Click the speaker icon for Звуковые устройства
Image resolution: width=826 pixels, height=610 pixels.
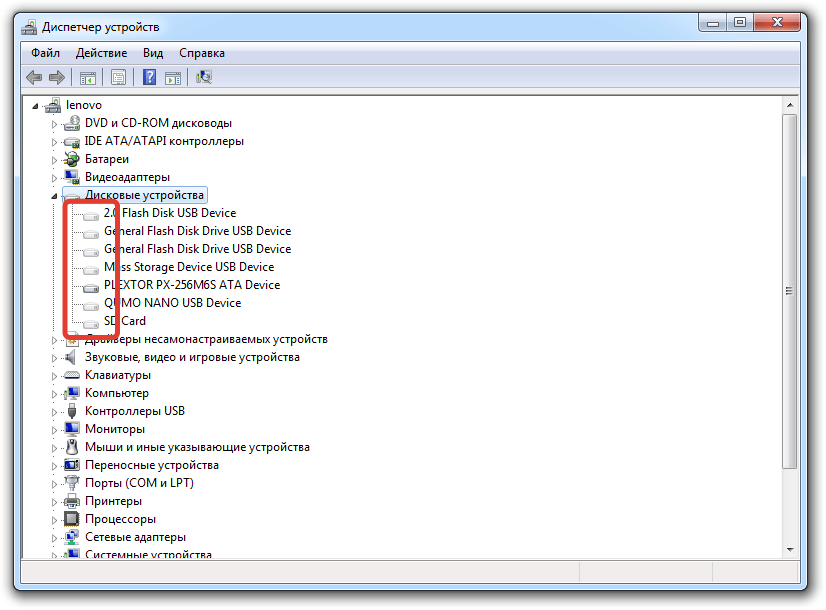pyautogui.click(x=70, y=357)
